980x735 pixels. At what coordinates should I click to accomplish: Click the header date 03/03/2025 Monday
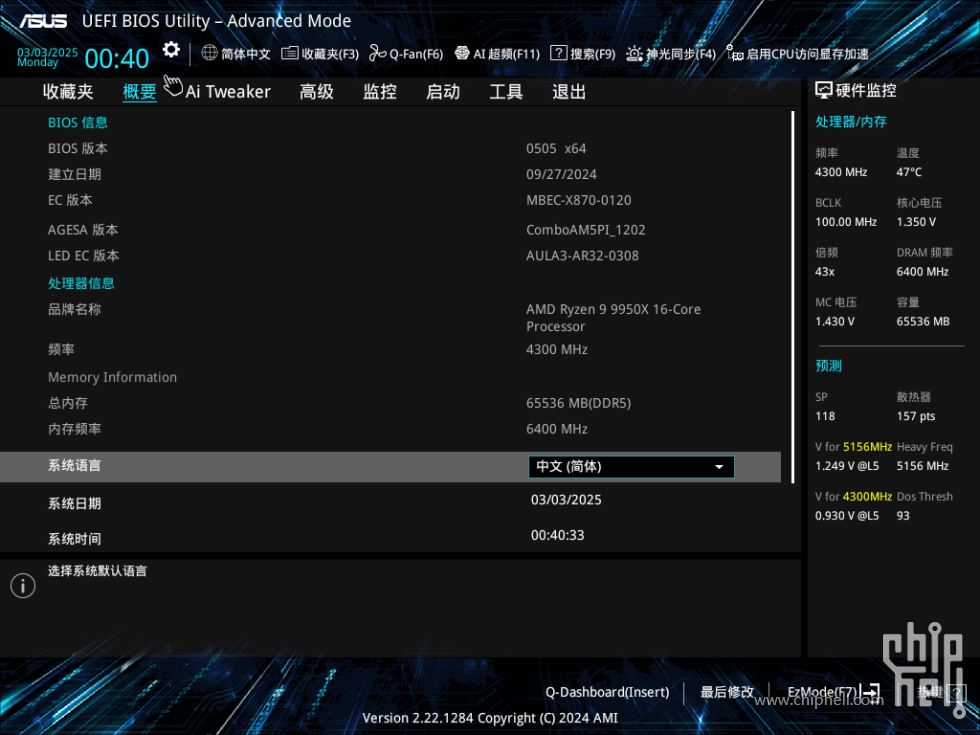[x=48, y=57]
